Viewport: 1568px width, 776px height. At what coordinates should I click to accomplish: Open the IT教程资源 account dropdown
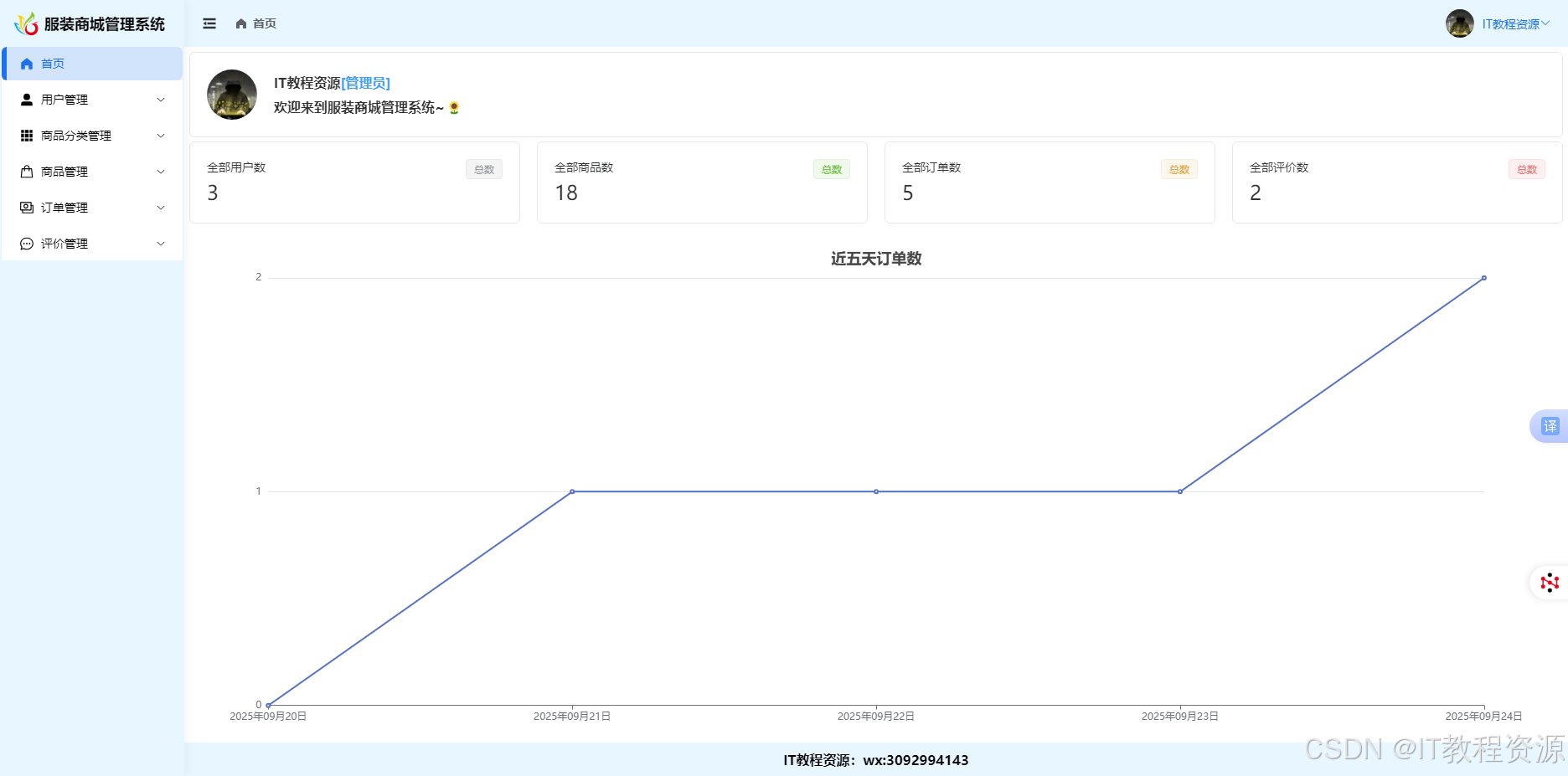(1516, 24)
